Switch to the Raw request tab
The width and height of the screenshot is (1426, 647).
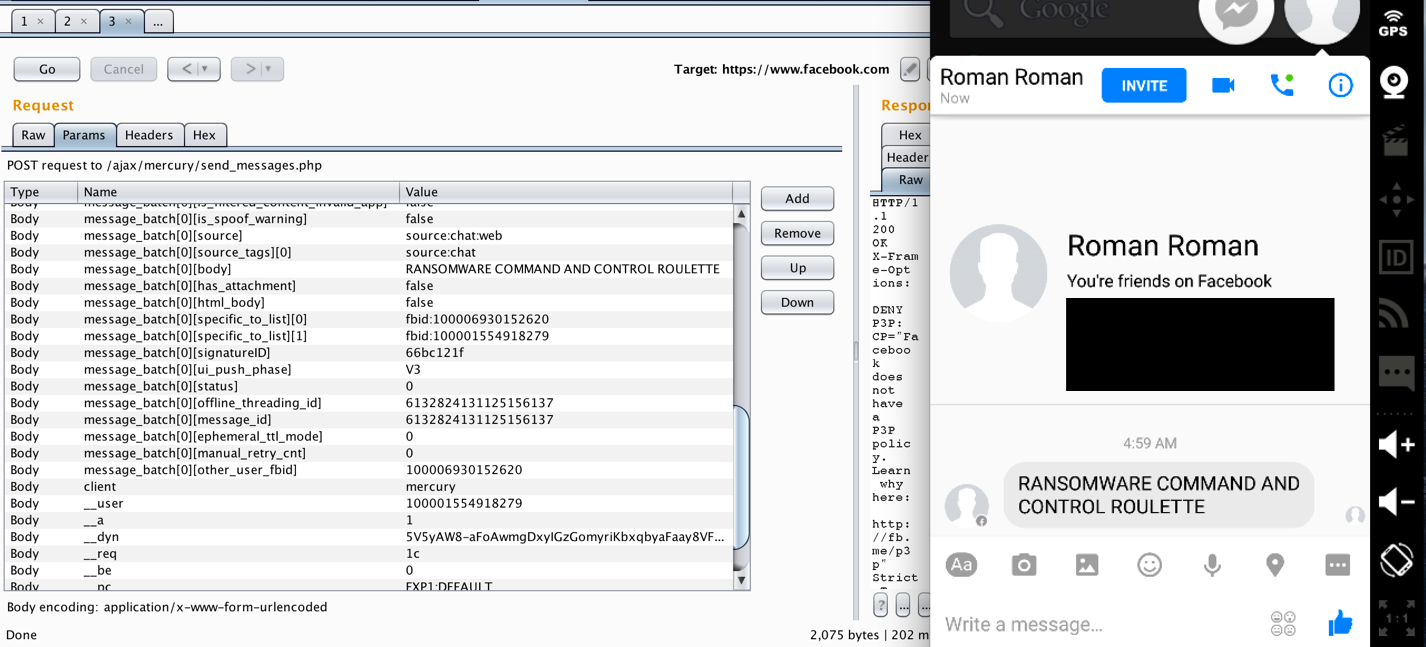[33, 135]
